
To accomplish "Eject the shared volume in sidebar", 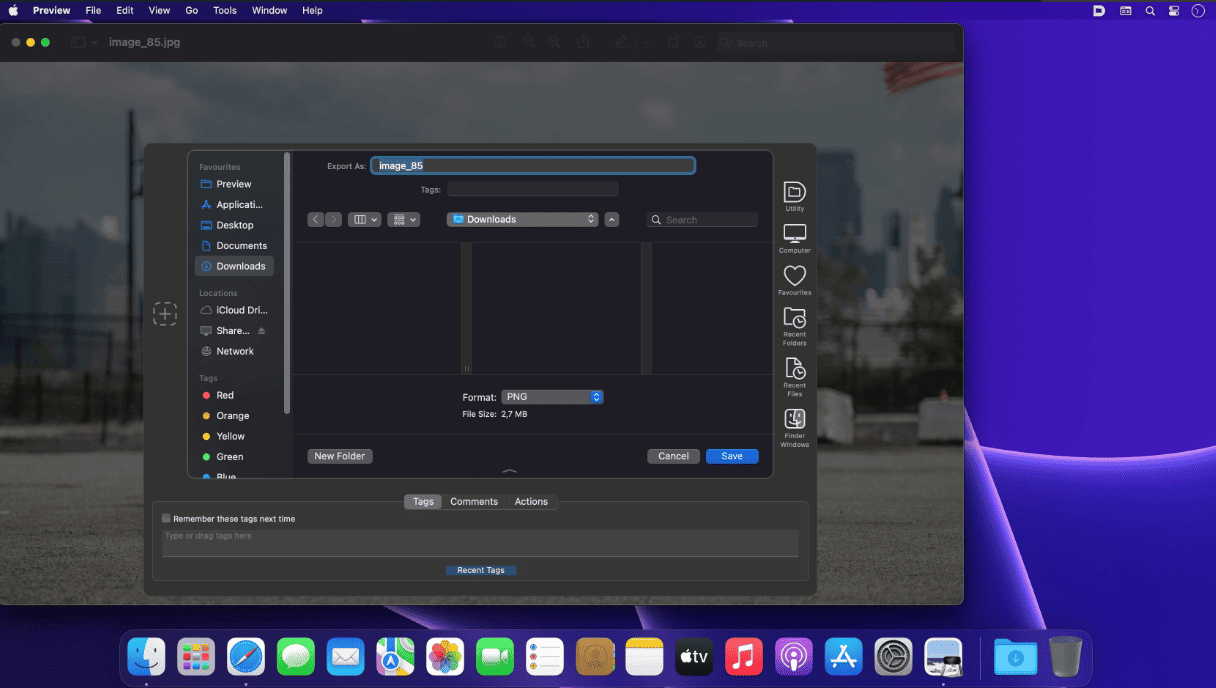I will 262,331.
